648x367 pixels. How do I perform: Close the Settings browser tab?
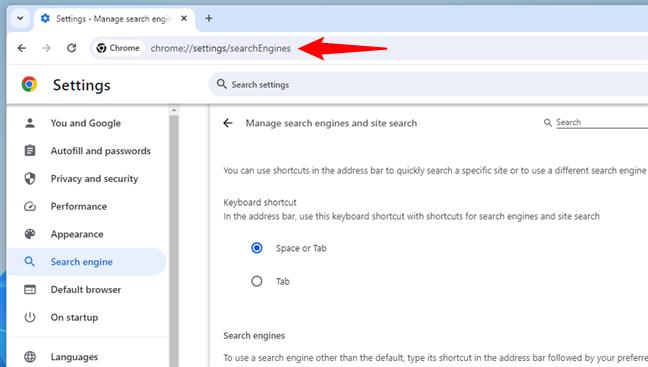(x=184, y=18)
